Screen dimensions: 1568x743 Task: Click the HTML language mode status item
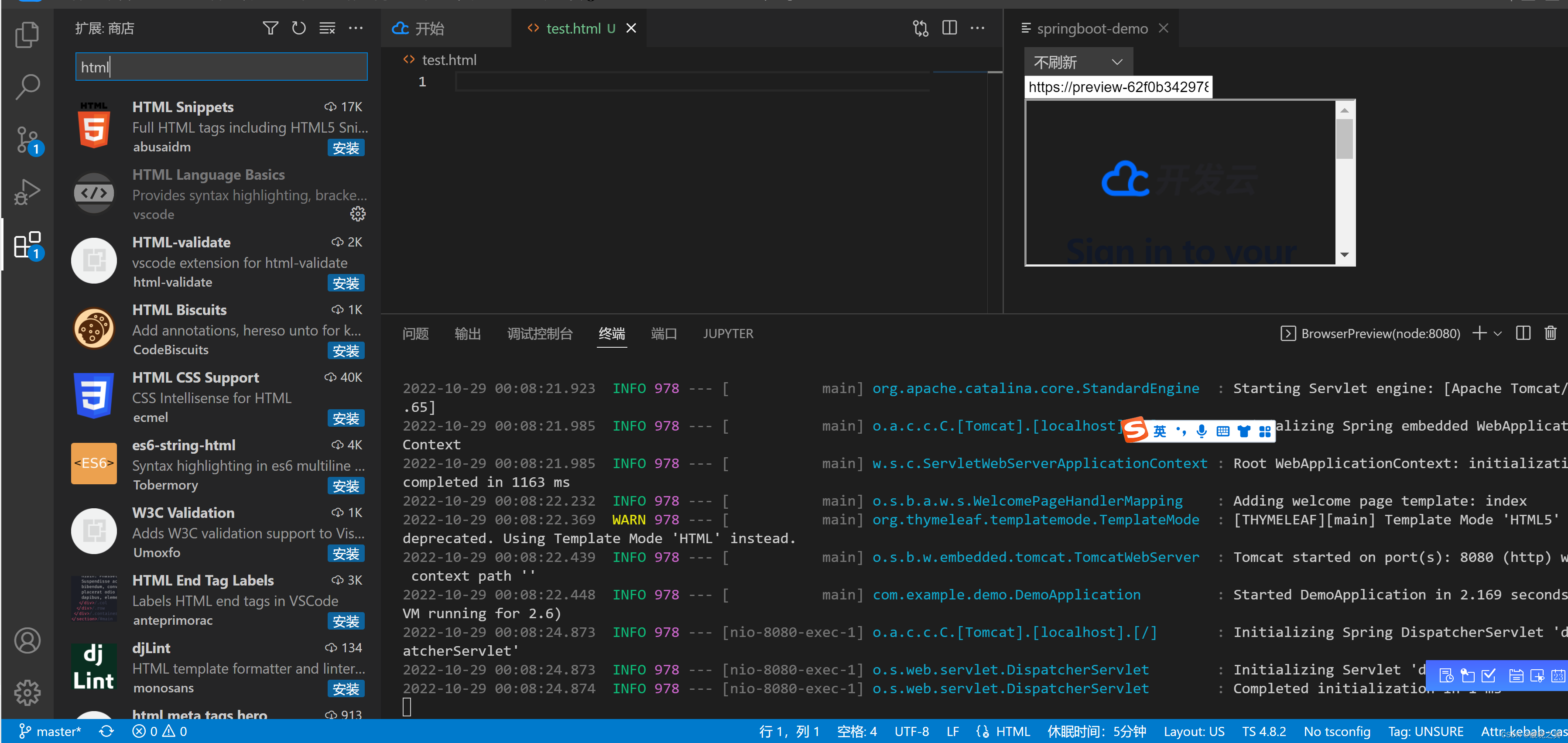pyautogui.click(x=1012, y=731)
